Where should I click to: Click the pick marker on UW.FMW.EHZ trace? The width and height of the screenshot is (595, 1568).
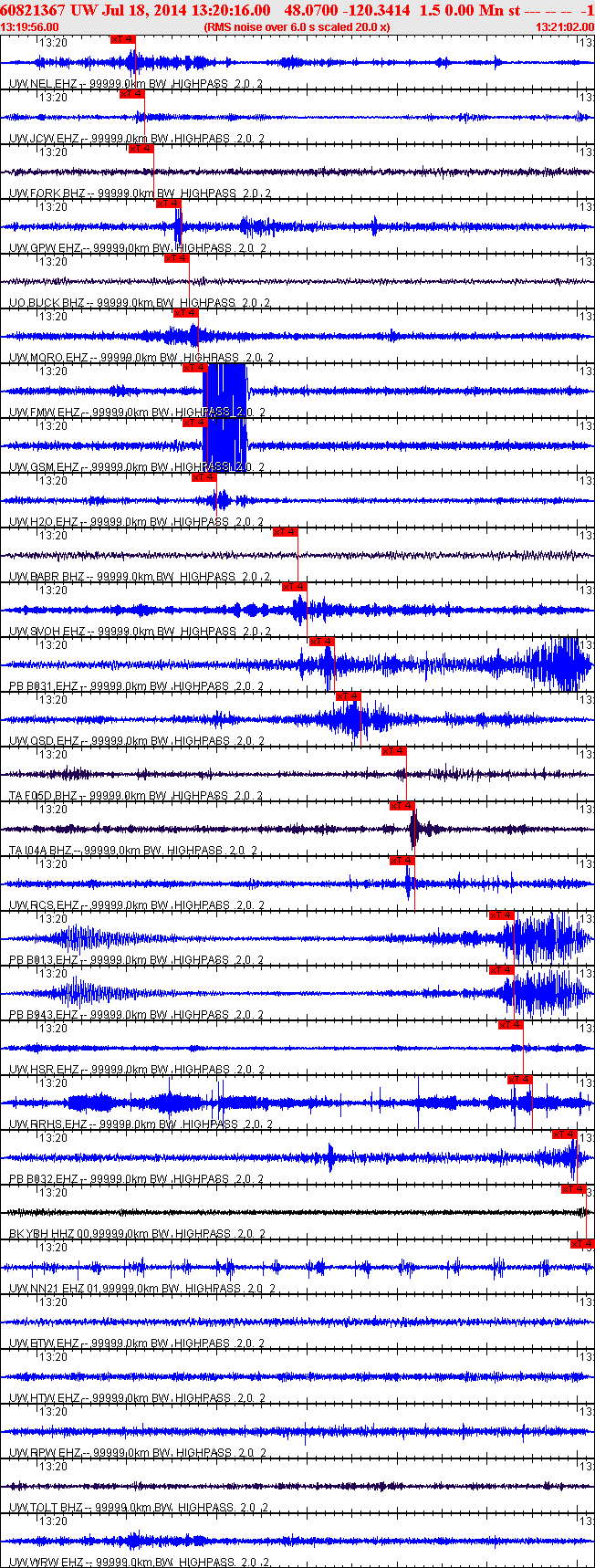[x=194, y=368]
